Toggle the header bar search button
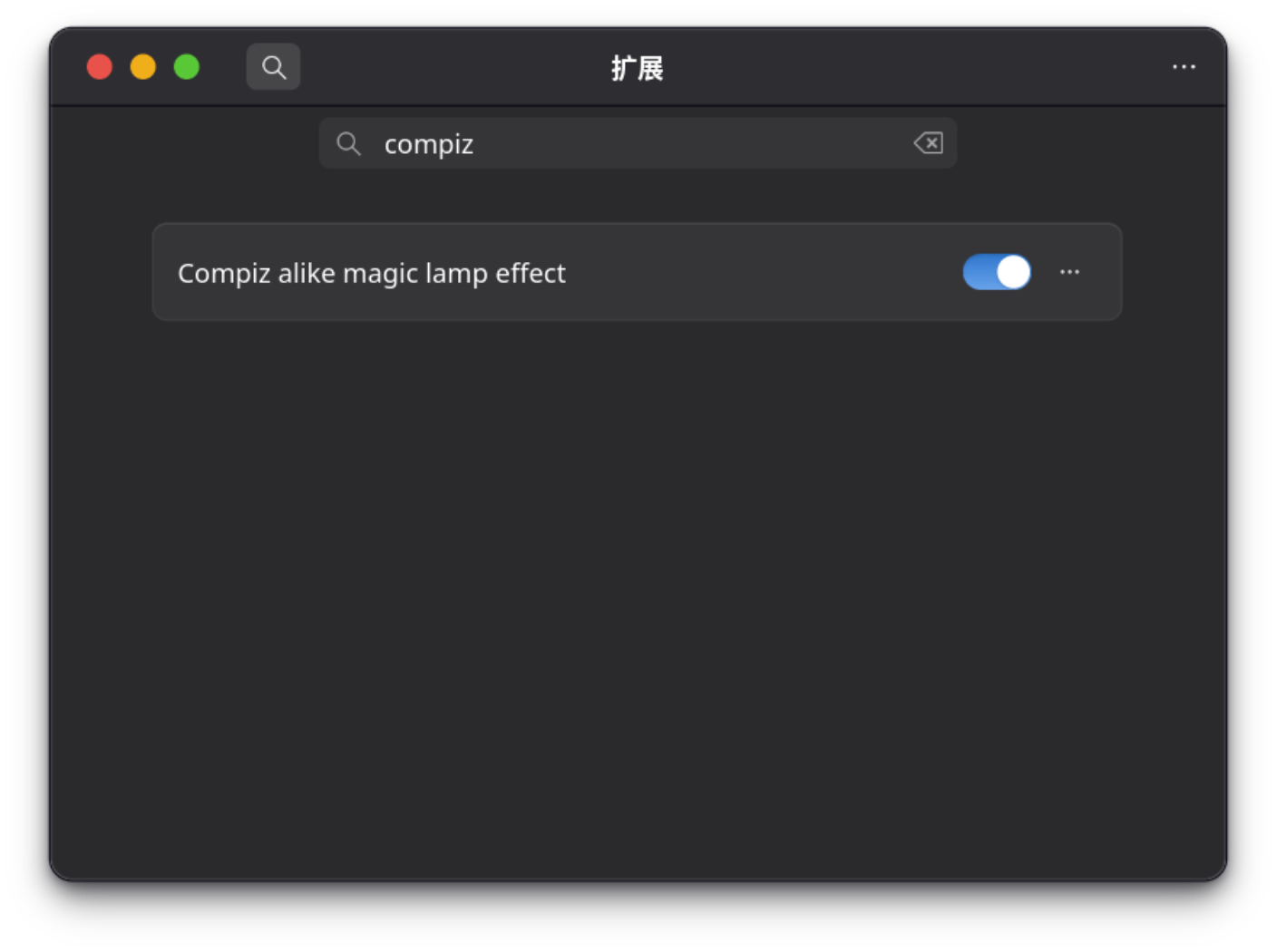Screen dimensions: 1277x952 273,67
